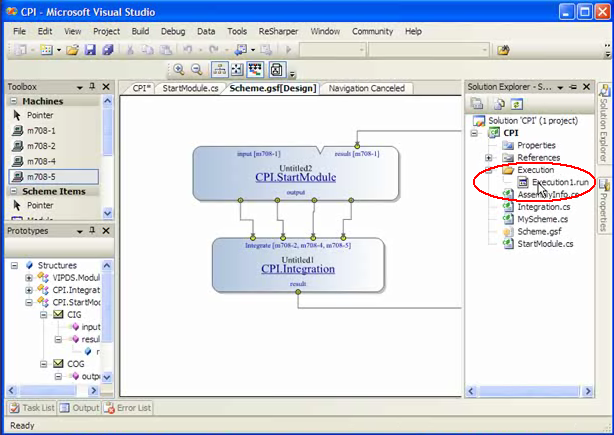The image size is (614, 435).
Task: Click the document export icon in scheme toolbar
Action: tap(277, 70)
